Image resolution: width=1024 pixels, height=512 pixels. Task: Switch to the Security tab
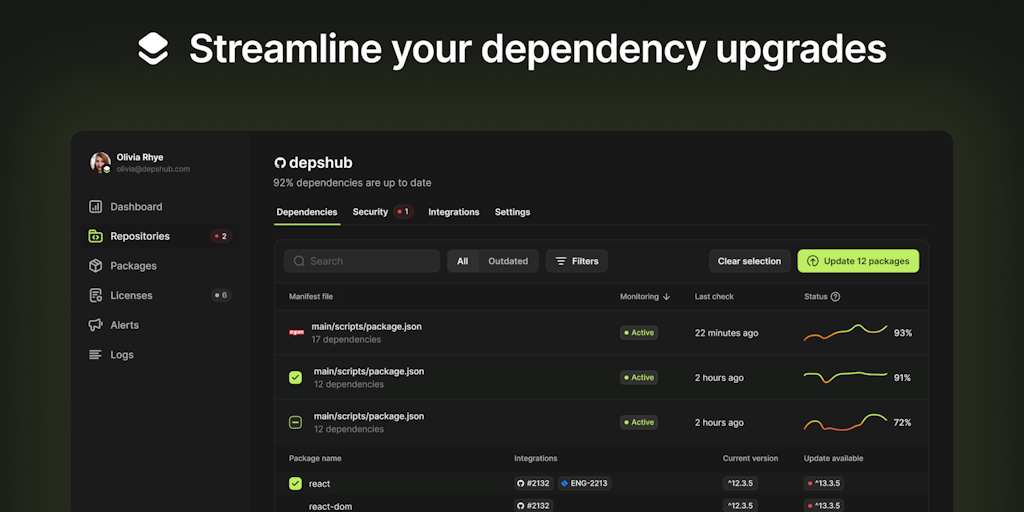[x=370, y=212]
